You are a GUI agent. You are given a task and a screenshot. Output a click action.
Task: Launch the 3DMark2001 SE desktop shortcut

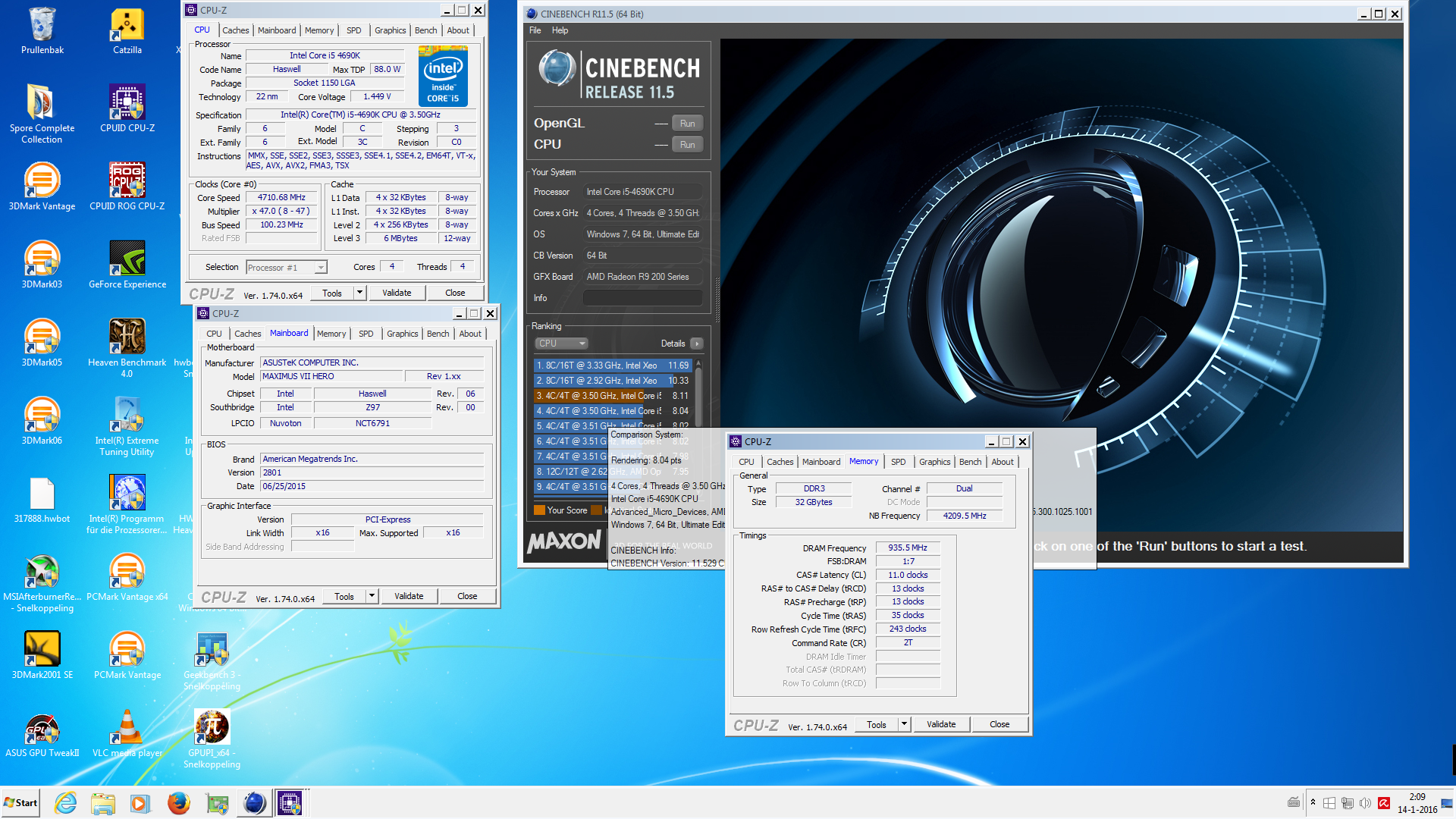point(42,654)
